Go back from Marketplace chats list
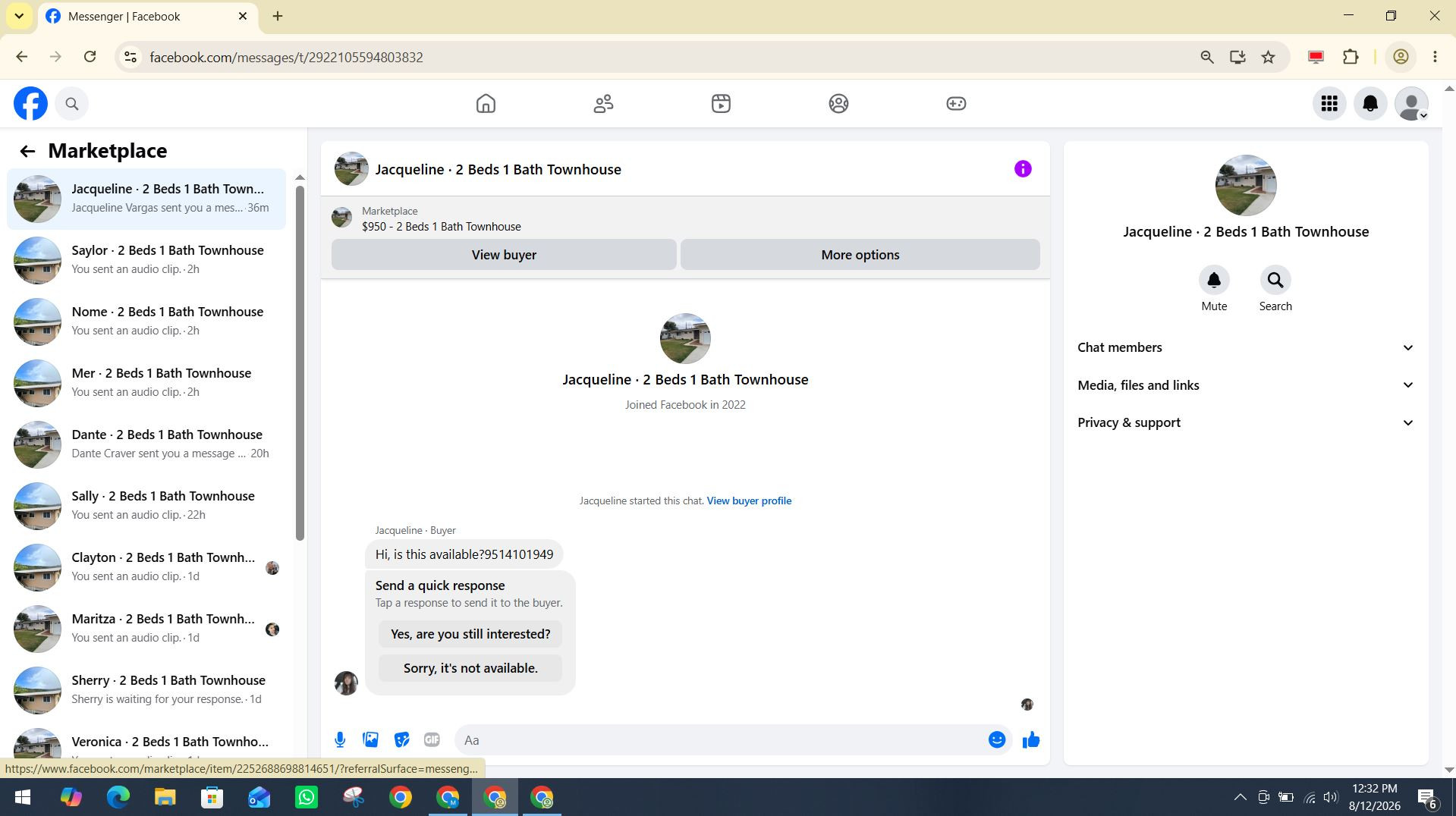Screen dimensions: 1456x816 pyautogui.click(x=27, y=151)
